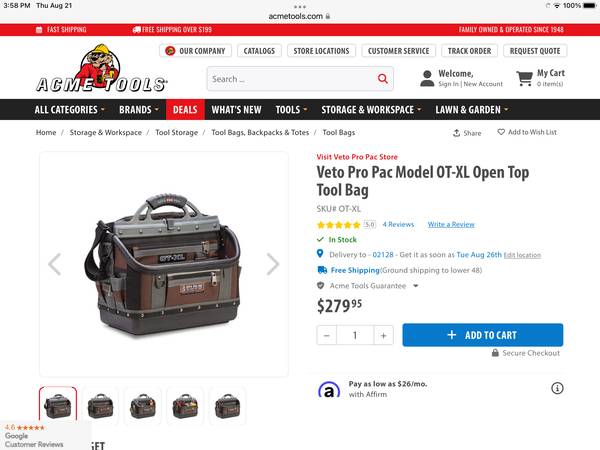Click the search magnifier icon

[383, 78]
